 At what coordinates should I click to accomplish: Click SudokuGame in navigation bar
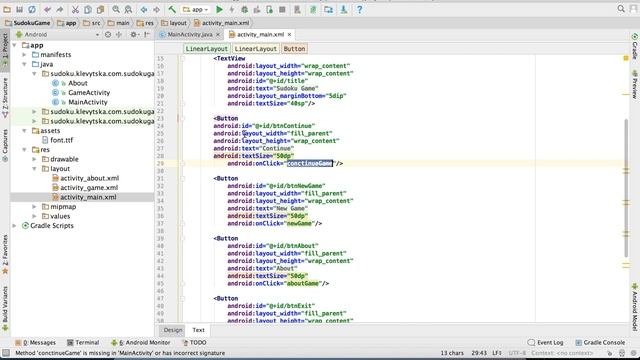(x=27, y=23)
